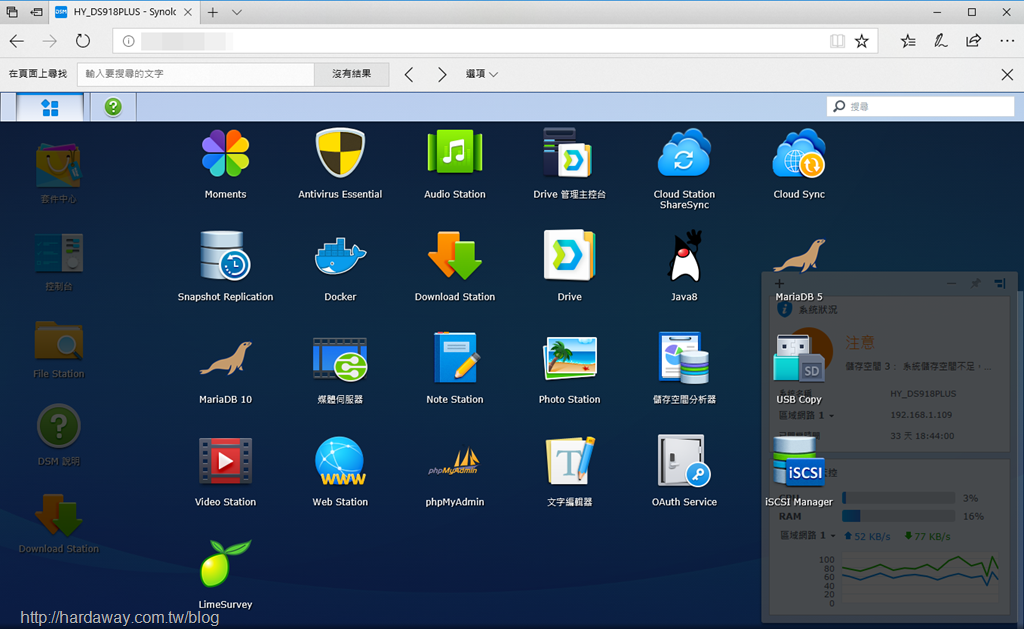Open File Station desktop shortcut
The width and height of the screenshot is (1024, 629).
[x=58, y=340]
